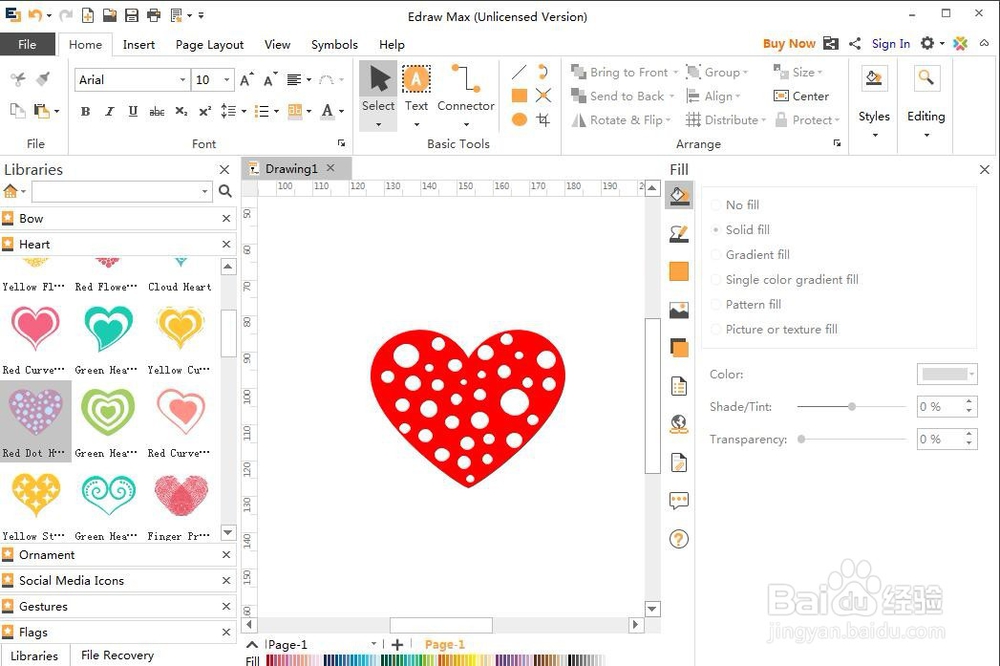Open the Libraries search box dropdown
Screen dimensions: 1000x666
204,191
